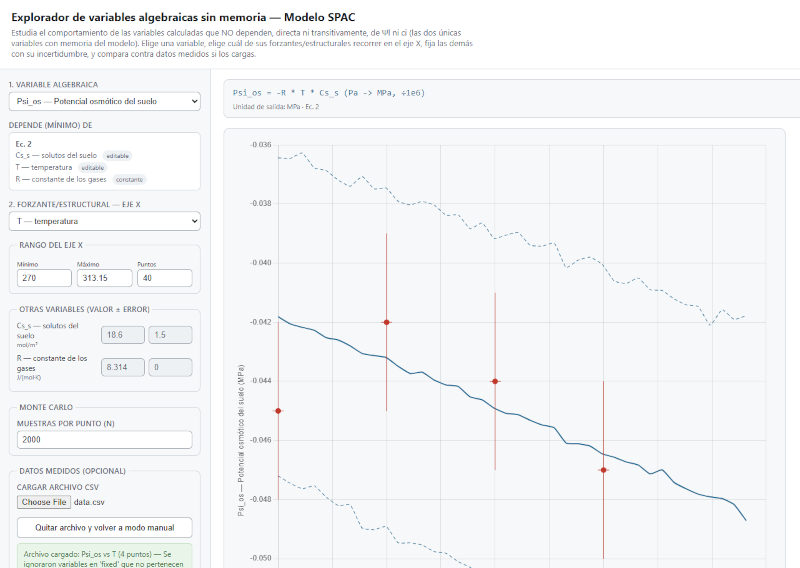Open the Variable Algebraica dropdown
The height and width of the screenshot is (568, 800).
click(105, 101)
